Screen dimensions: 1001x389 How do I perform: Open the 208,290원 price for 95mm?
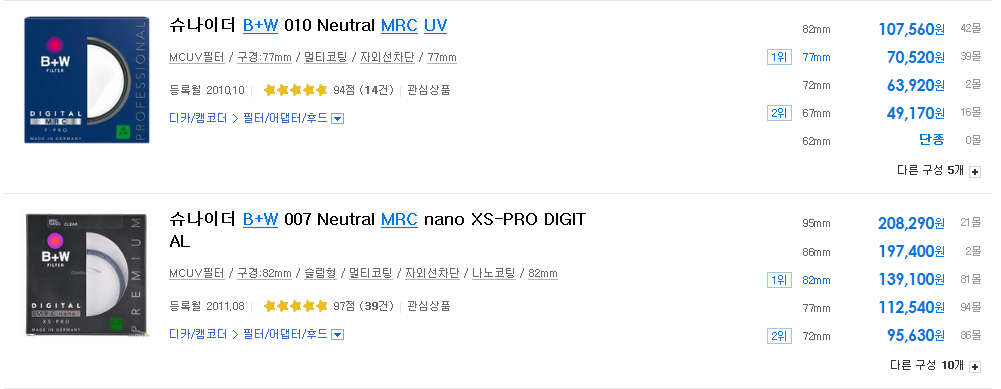pyautogui.click(x=912, y=223)
